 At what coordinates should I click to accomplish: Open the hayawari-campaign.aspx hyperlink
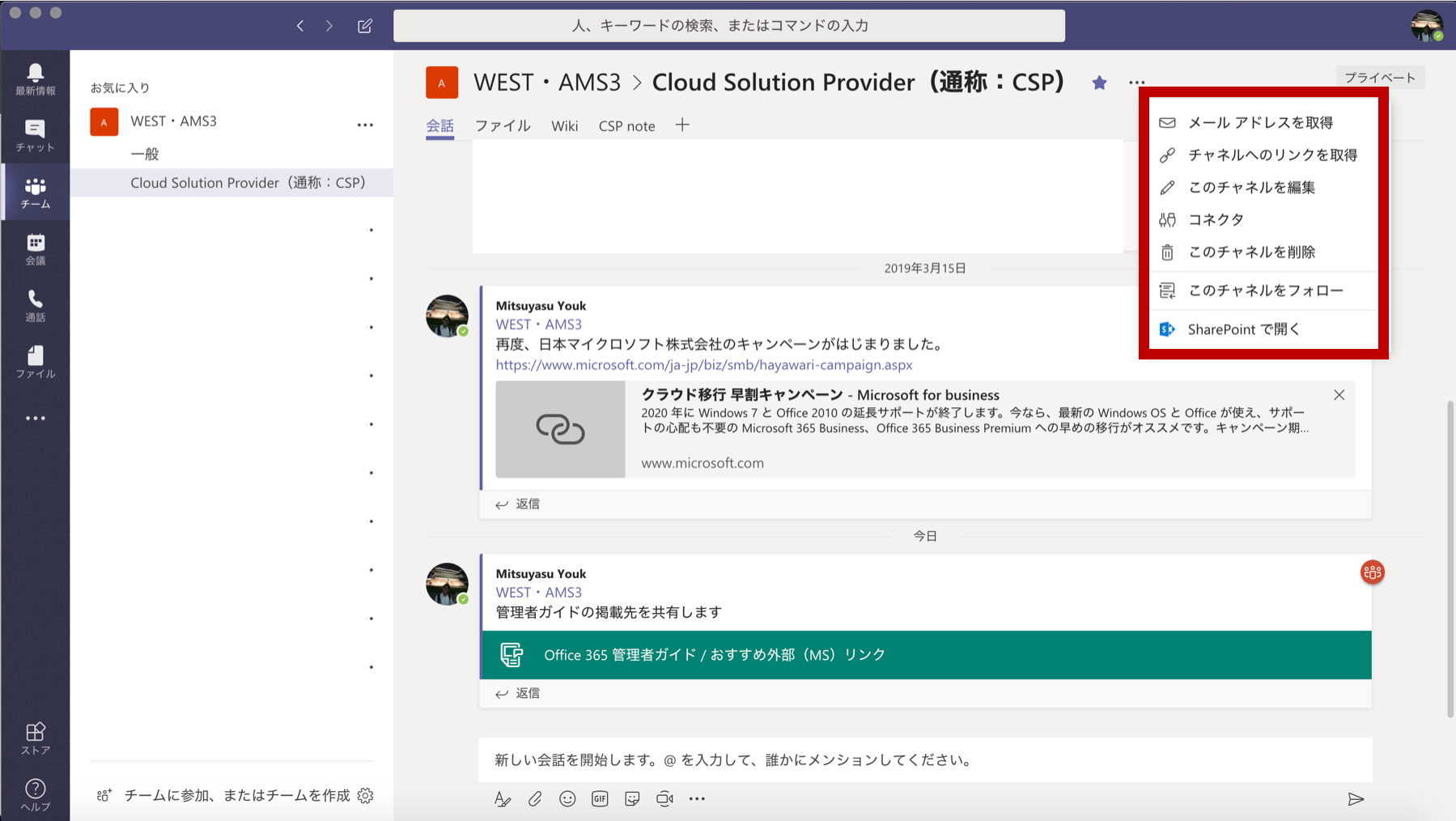[x=704, y=364]
